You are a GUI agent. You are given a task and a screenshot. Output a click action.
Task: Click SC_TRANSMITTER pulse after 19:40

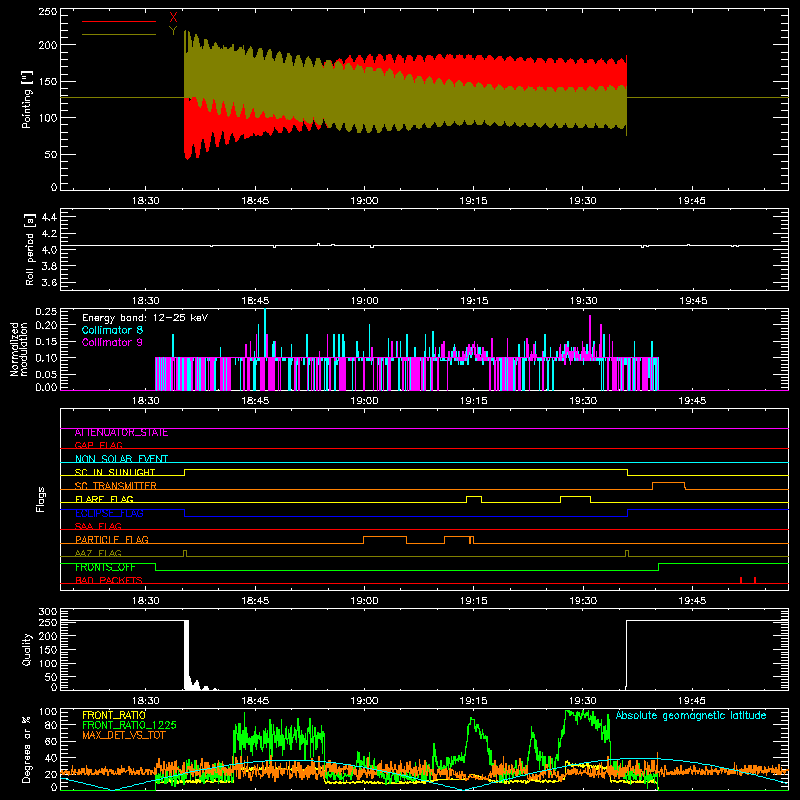669,485
